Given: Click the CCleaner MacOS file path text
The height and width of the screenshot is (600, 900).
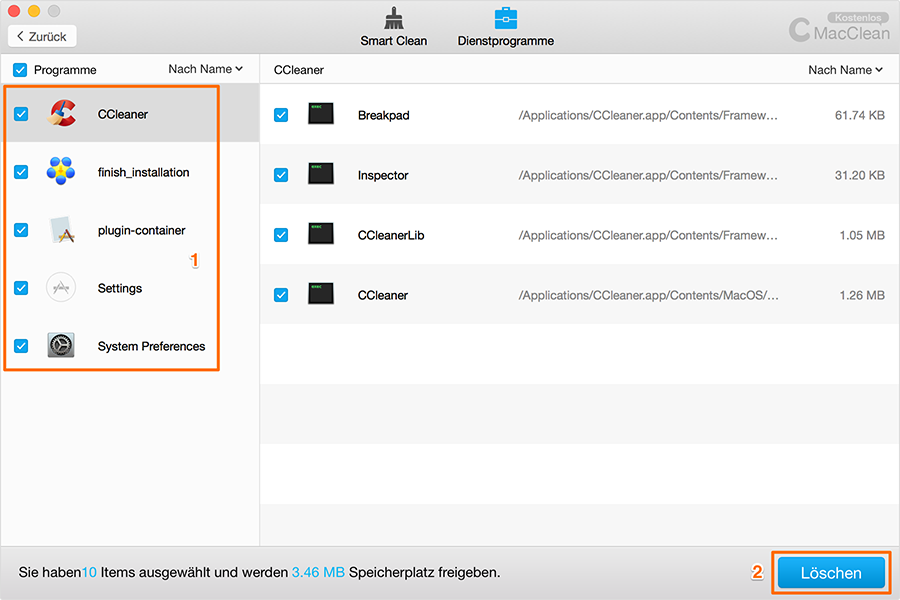Looking at the screenshot, I should tap(649, 295).
